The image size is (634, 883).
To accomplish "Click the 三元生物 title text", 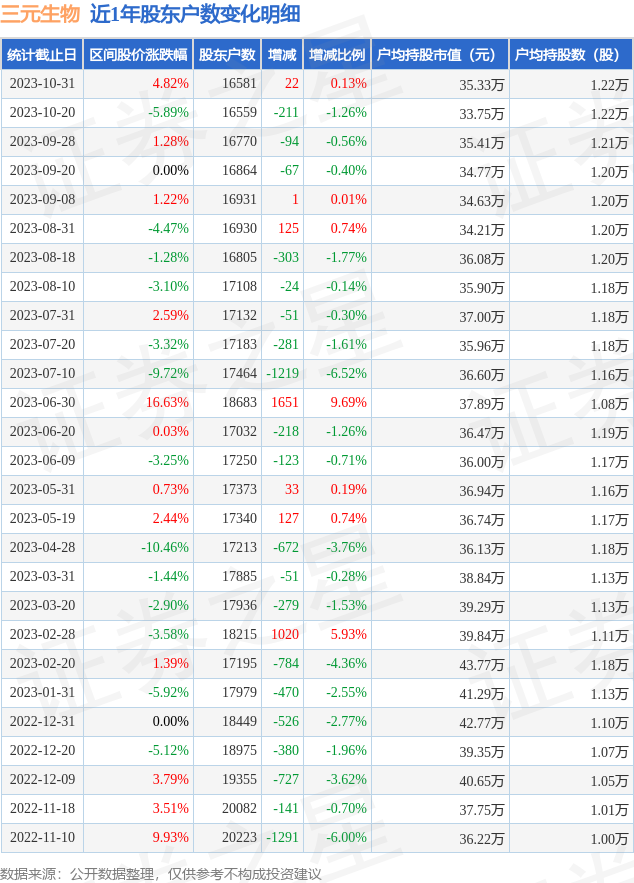I will click(x=40, y=14).
